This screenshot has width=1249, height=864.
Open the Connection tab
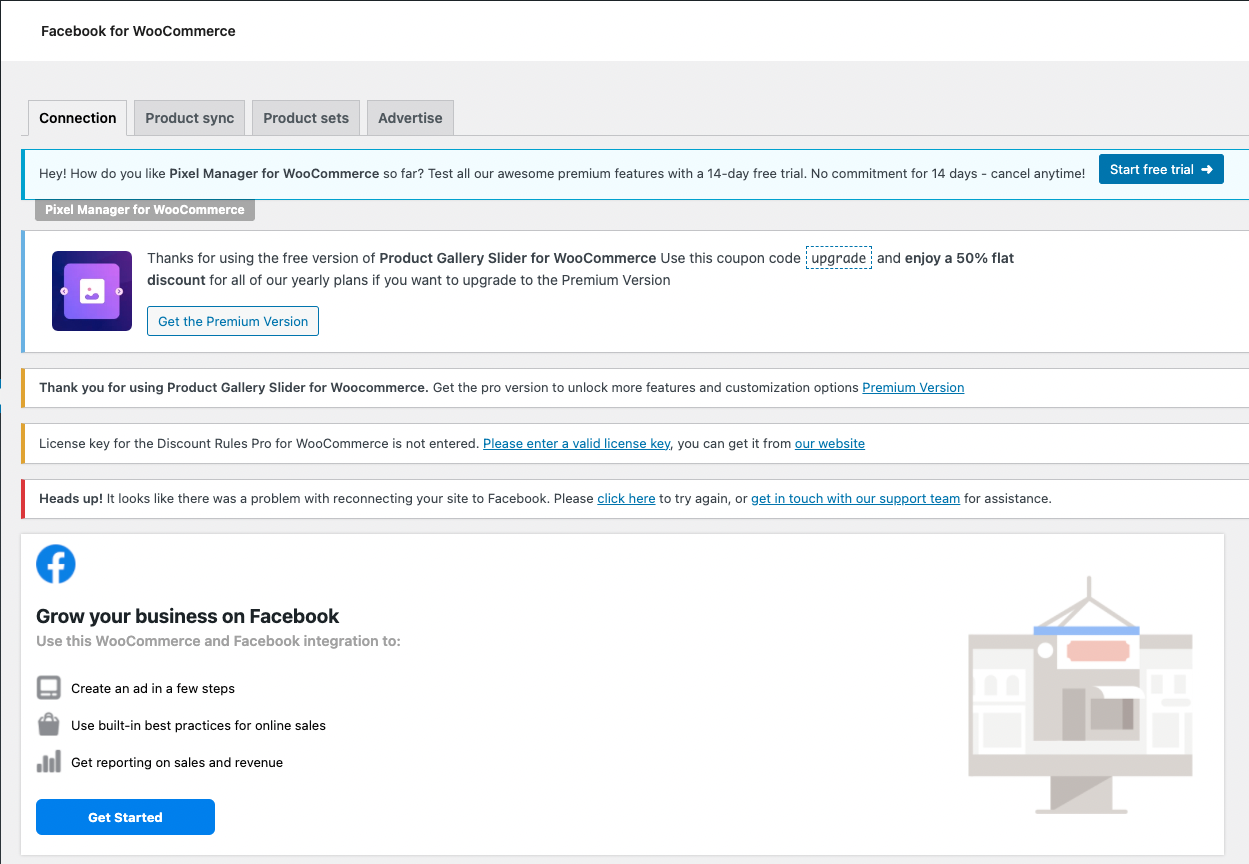pyautogui.click(x=78, y=118)
